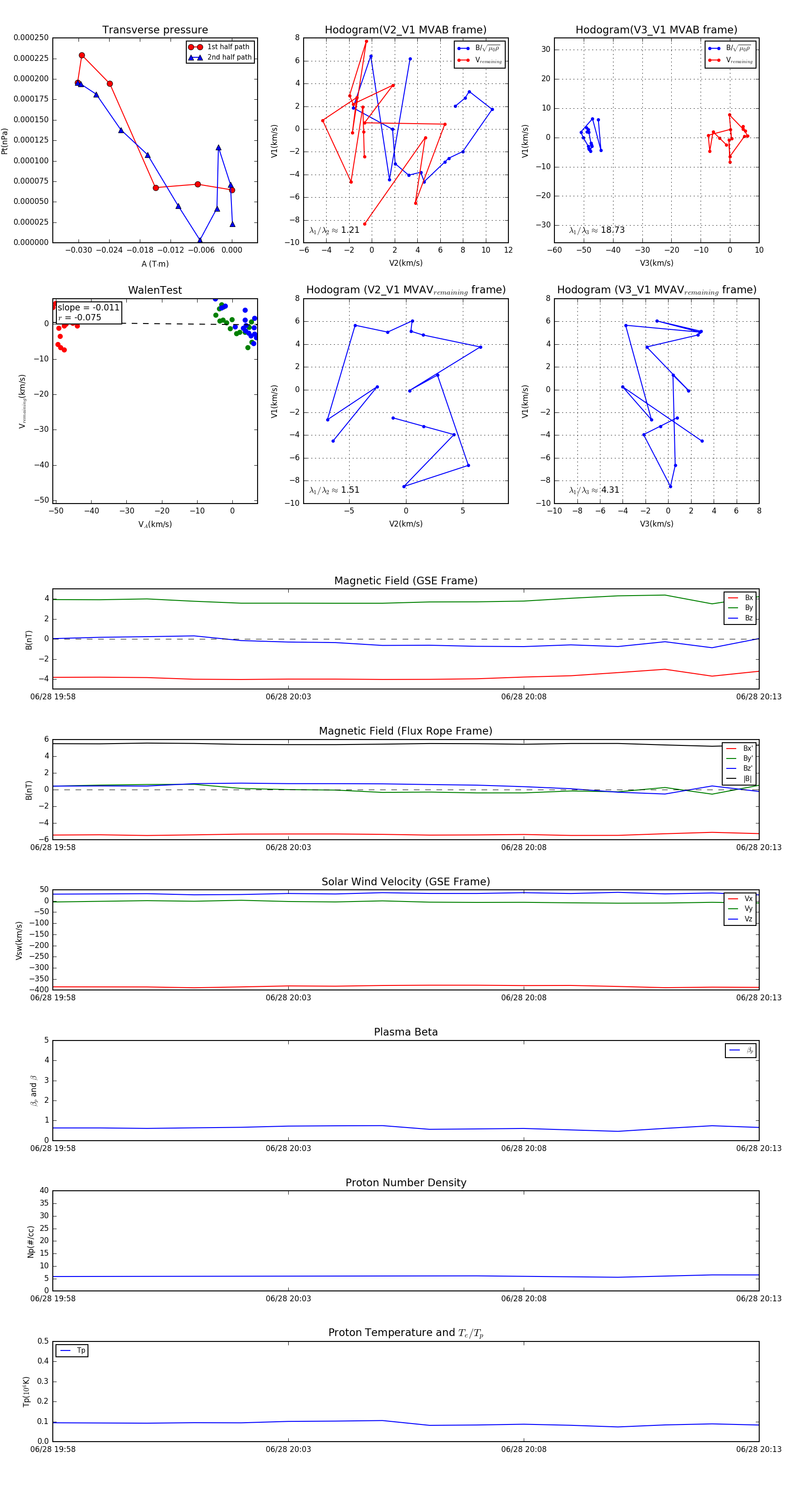This screenshot has height=1489, width=812.
Task: Click the "Proton Temperature and Te/Tp" title
Action: [406, 1333]
